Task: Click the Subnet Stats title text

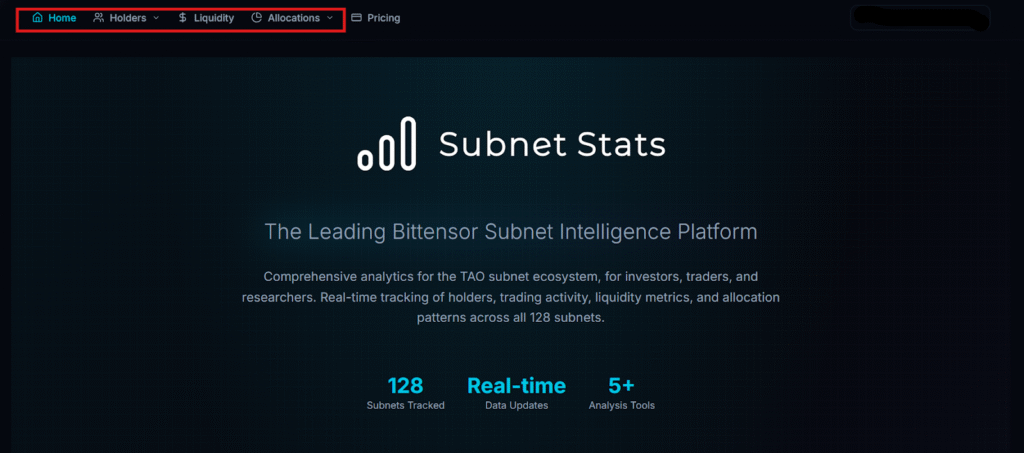Action: (x=552, y=145)
